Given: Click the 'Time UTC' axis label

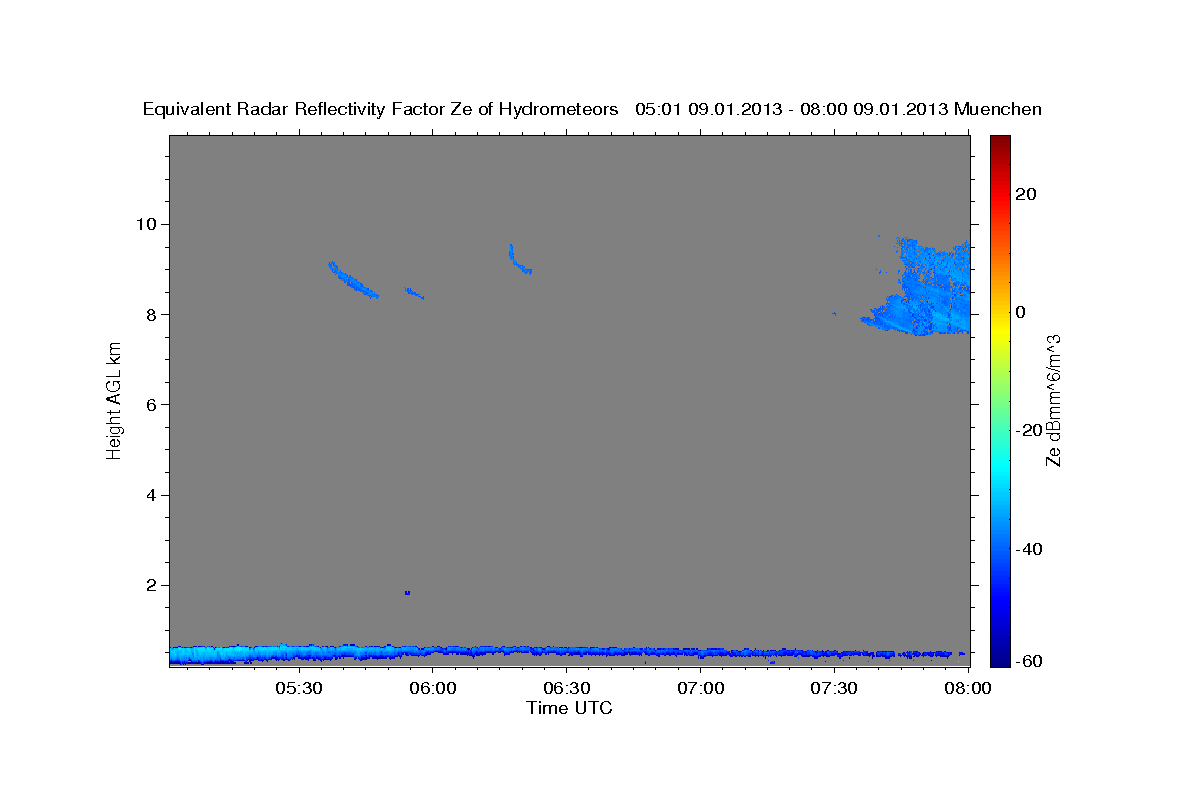Looking at the screenshot, I should tap(569, 708).
